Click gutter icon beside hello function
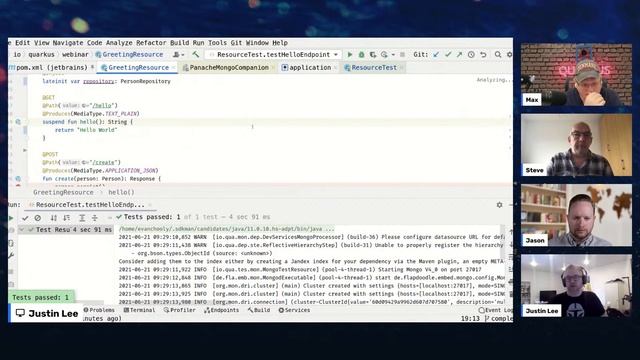Screen dimensions: 640x360 coord(18,122)
